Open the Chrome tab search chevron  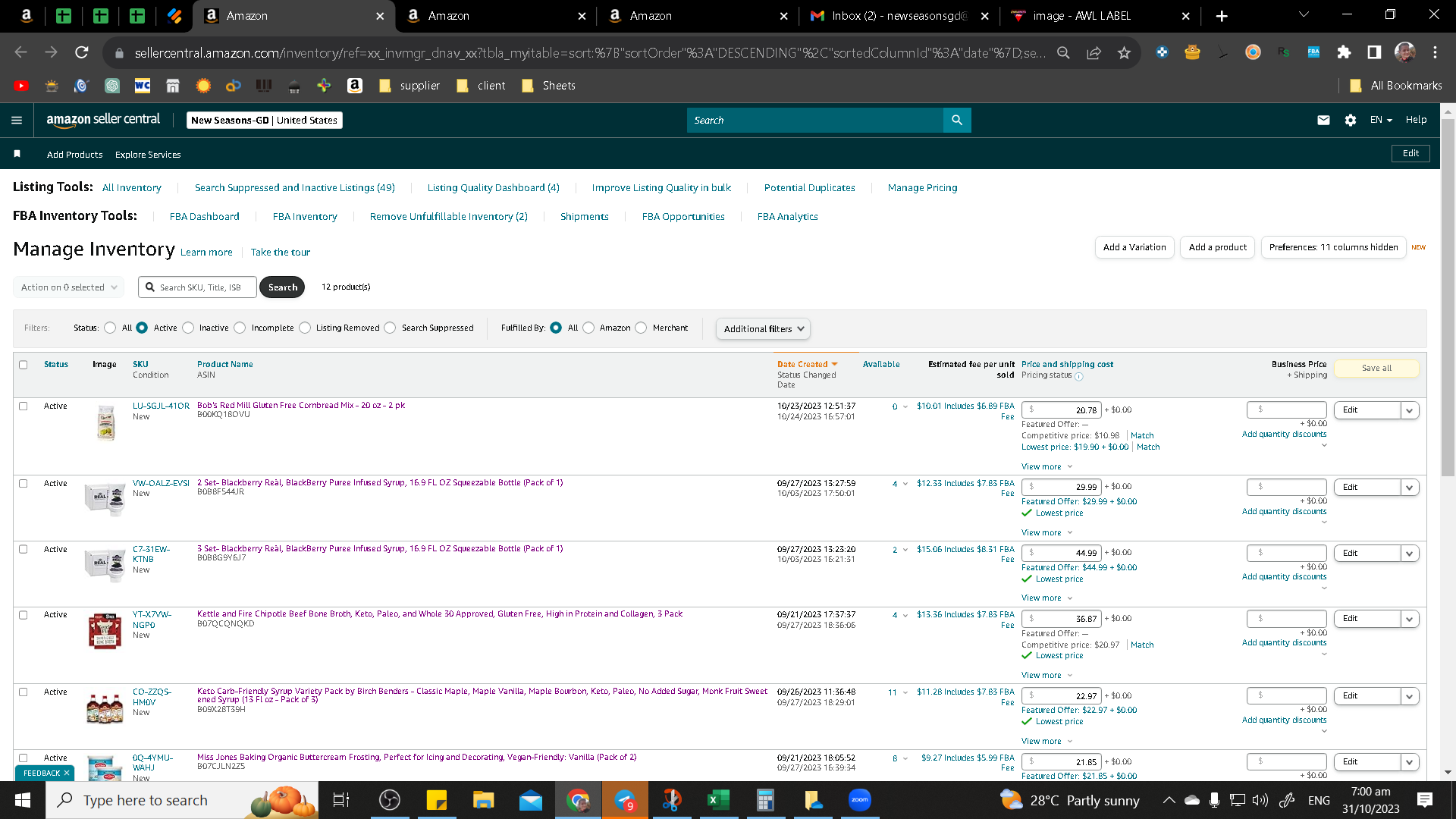pyautogui.click(x=1304, y=15)
